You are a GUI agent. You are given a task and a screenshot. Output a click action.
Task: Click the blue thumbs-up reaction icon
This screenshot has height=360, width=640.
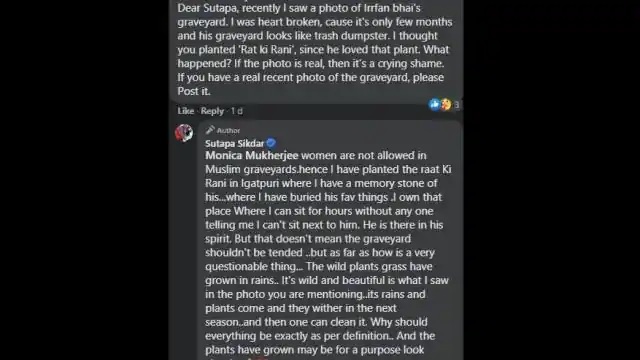click(x=434, y=104)
